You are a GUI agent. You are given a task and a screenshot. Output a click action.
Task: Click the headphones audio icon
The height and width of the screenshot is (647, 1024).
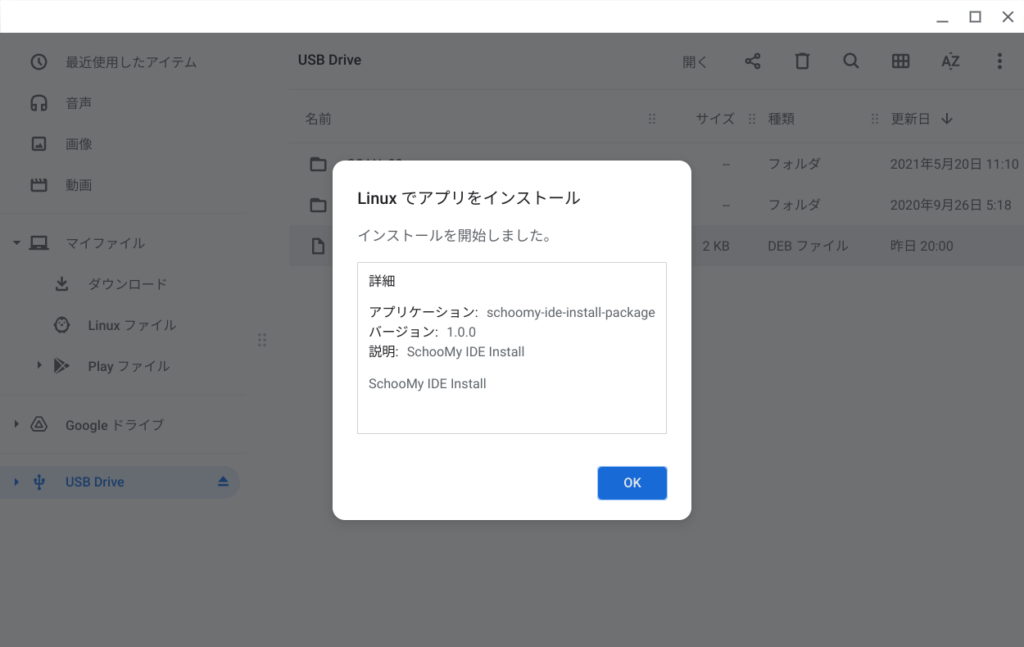pyautogui.click(x=39, y=103)
